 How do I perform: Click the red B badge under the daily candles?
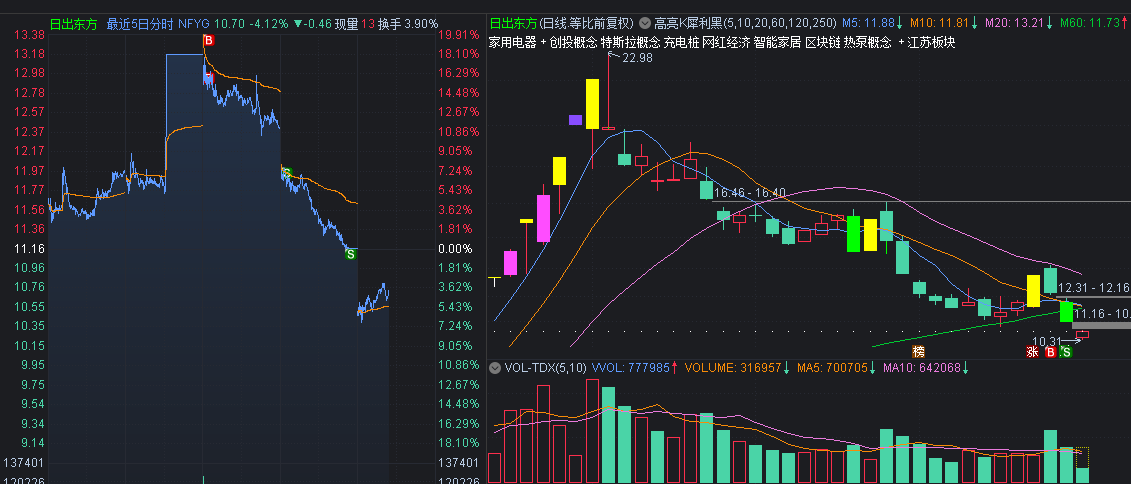click(1050, 351)
